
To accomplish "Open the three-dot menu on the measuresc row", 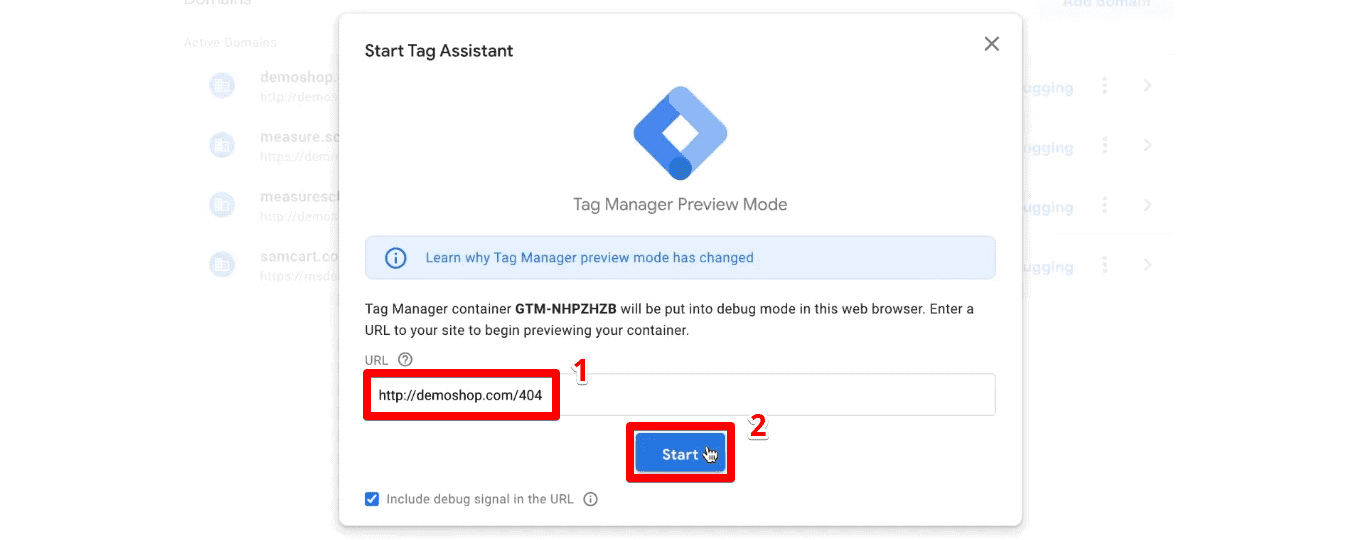I will [x=1104, y=206].
